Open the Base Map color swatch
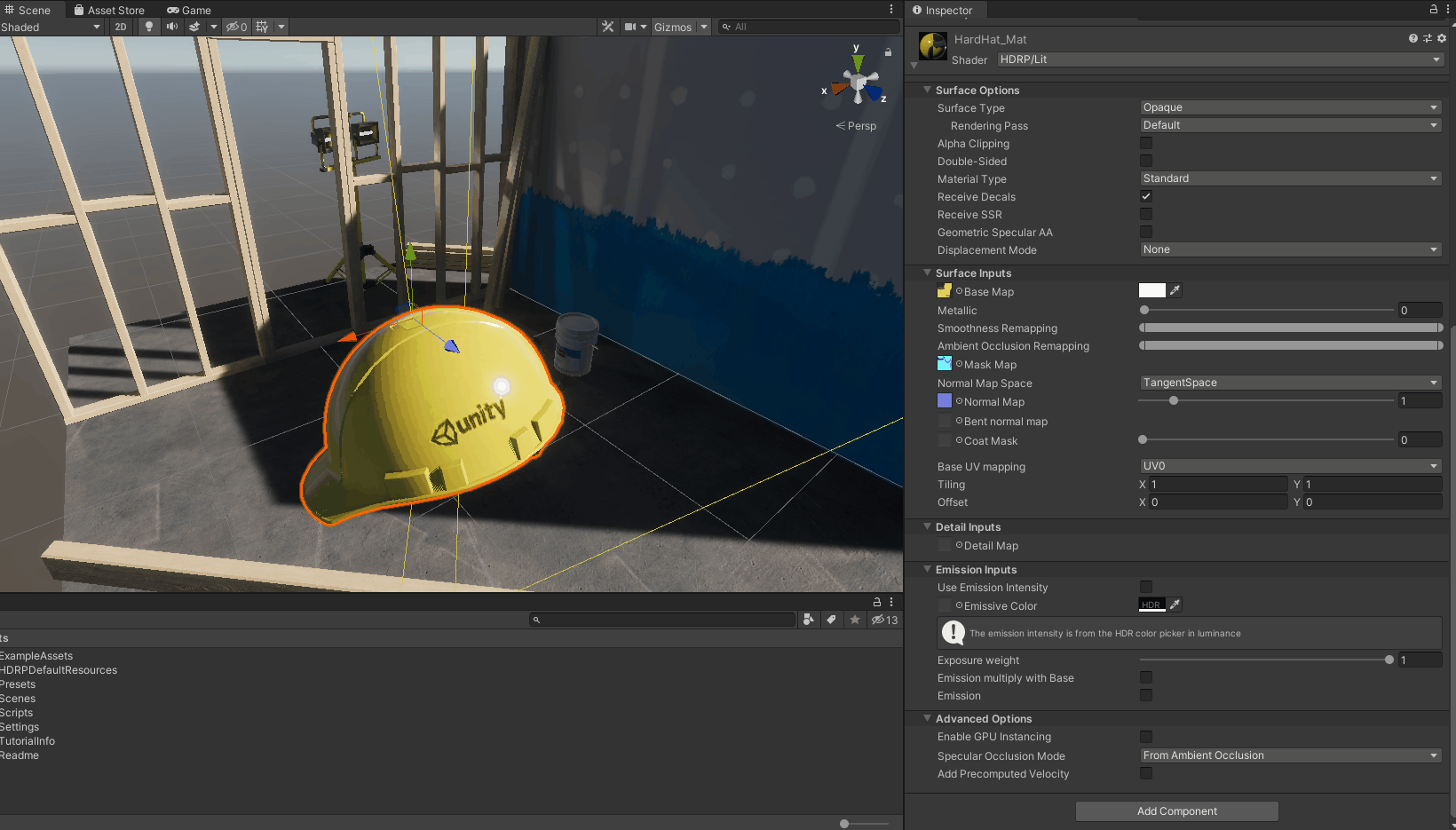The width and height of the screenshot is (1456, 830). [x=1151, y=290]
